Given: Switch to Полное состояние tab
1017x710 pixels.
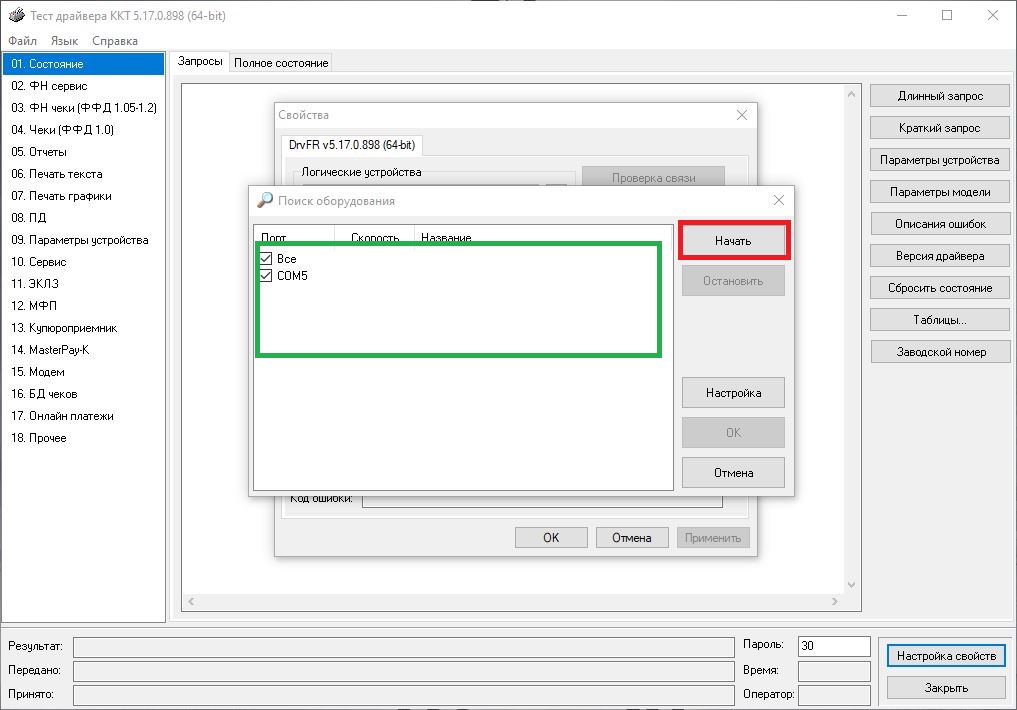Looking at the screenshot, I should coord(281,63).
